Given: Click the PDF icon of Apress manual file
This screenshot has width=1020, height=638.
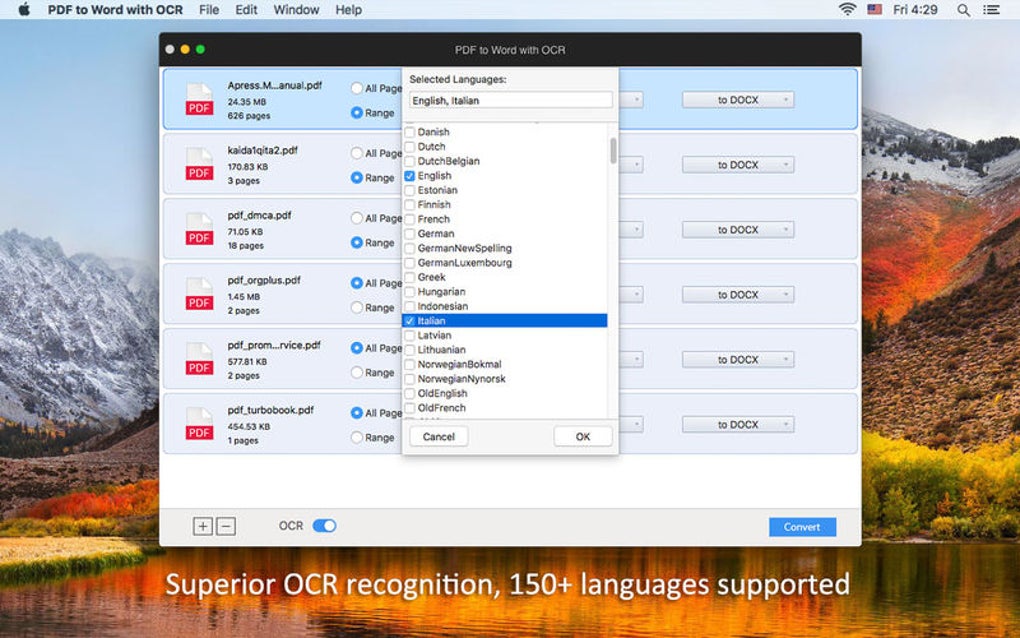Looking at the screenshot, I should click(199, 100).
